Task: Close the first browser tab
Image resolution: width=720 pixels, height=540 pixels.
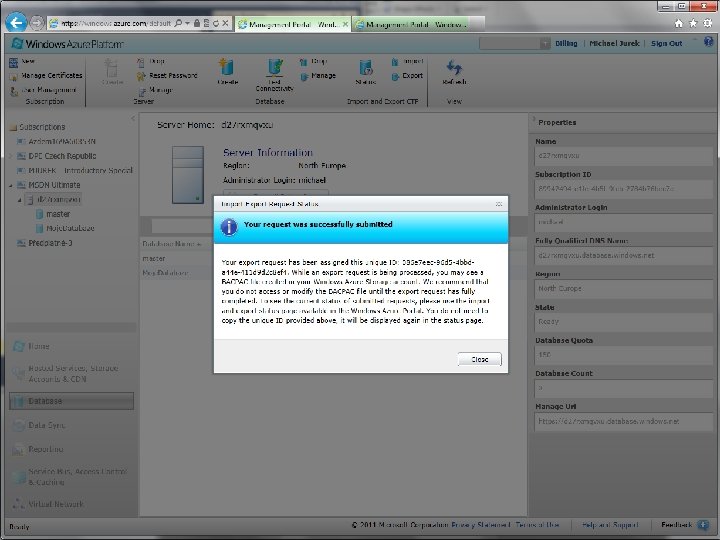Action: 345,24
